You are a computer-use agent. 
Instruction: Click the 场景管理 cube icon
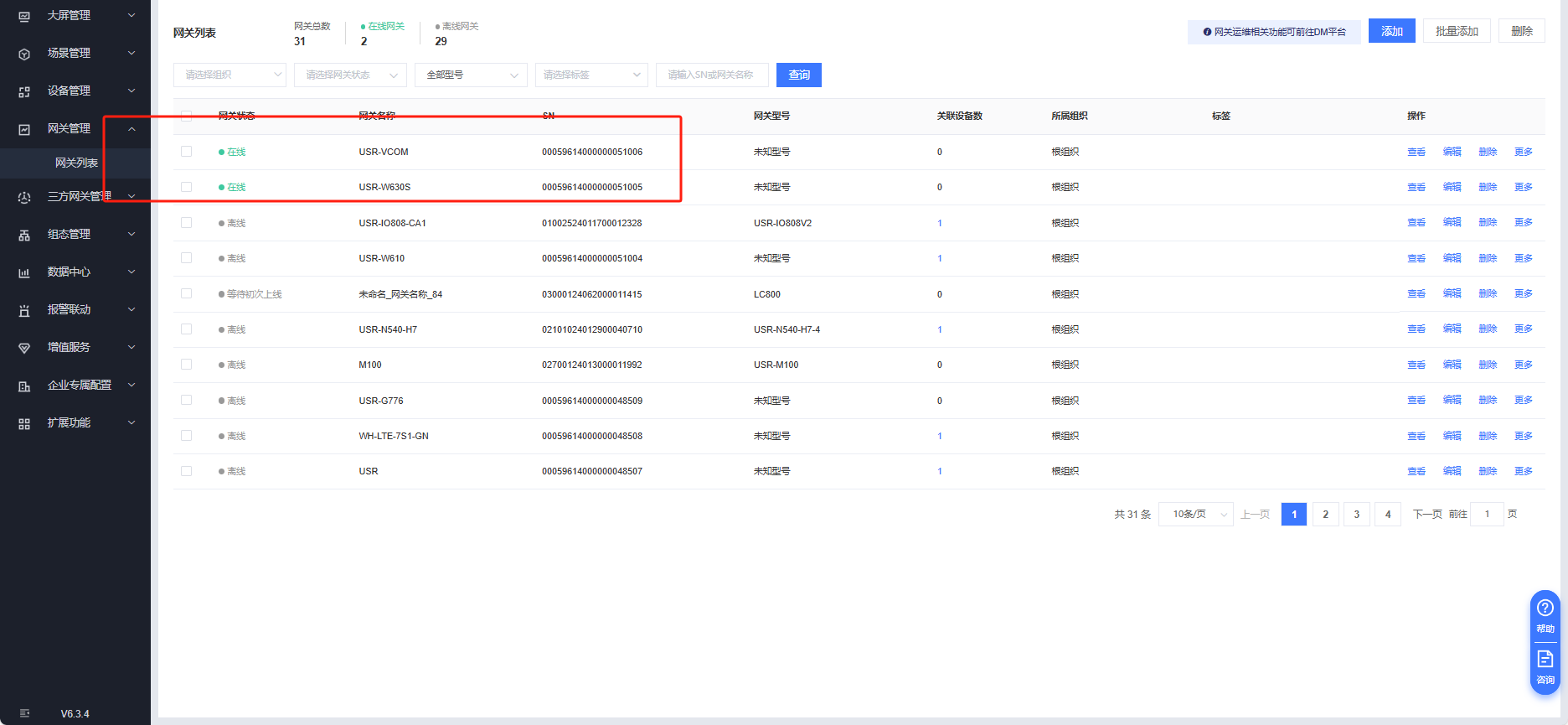click(24, 54)
